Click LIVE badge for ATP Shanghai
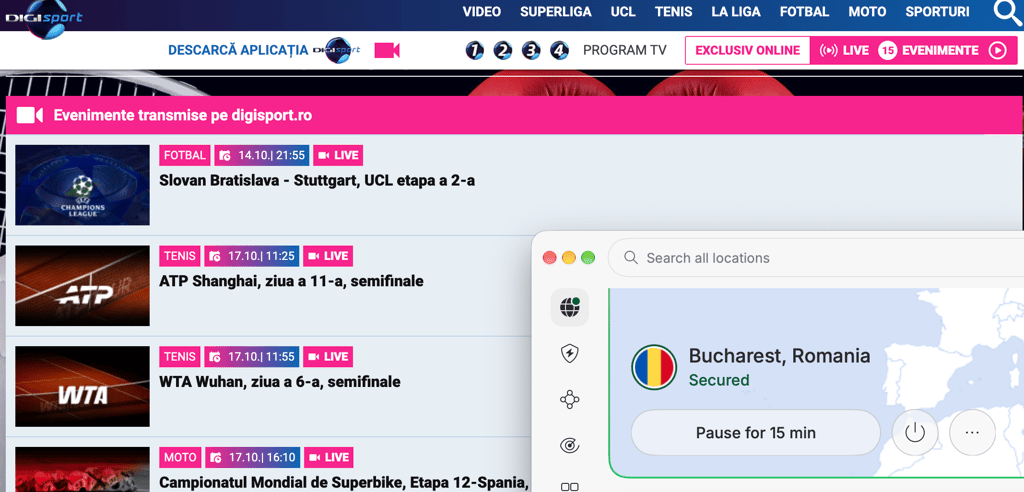This screenshot has height=492, width=1024. click(x=328, y=256)
